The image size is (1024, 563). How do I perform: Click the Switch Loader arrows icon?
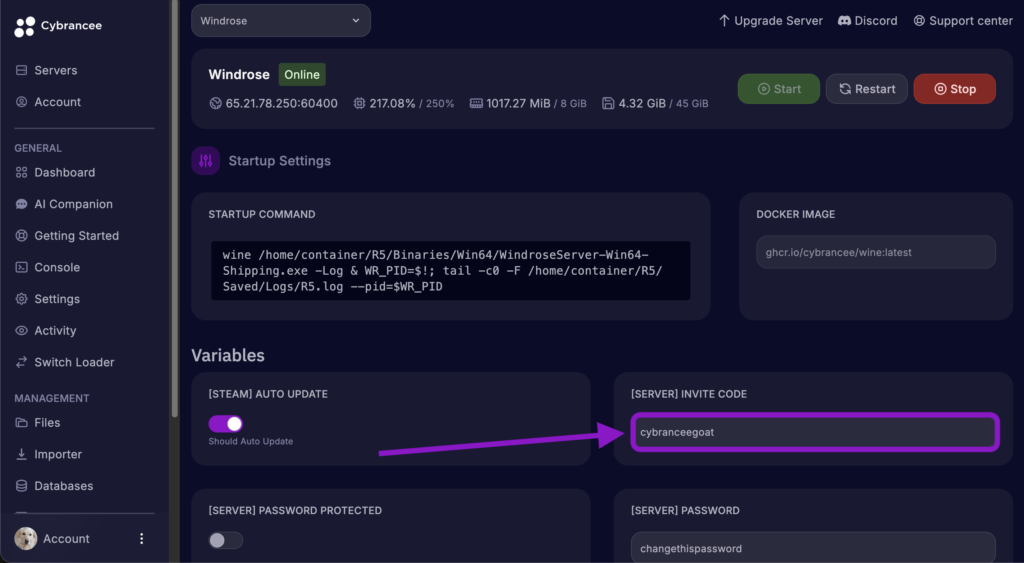click(22, 362)
